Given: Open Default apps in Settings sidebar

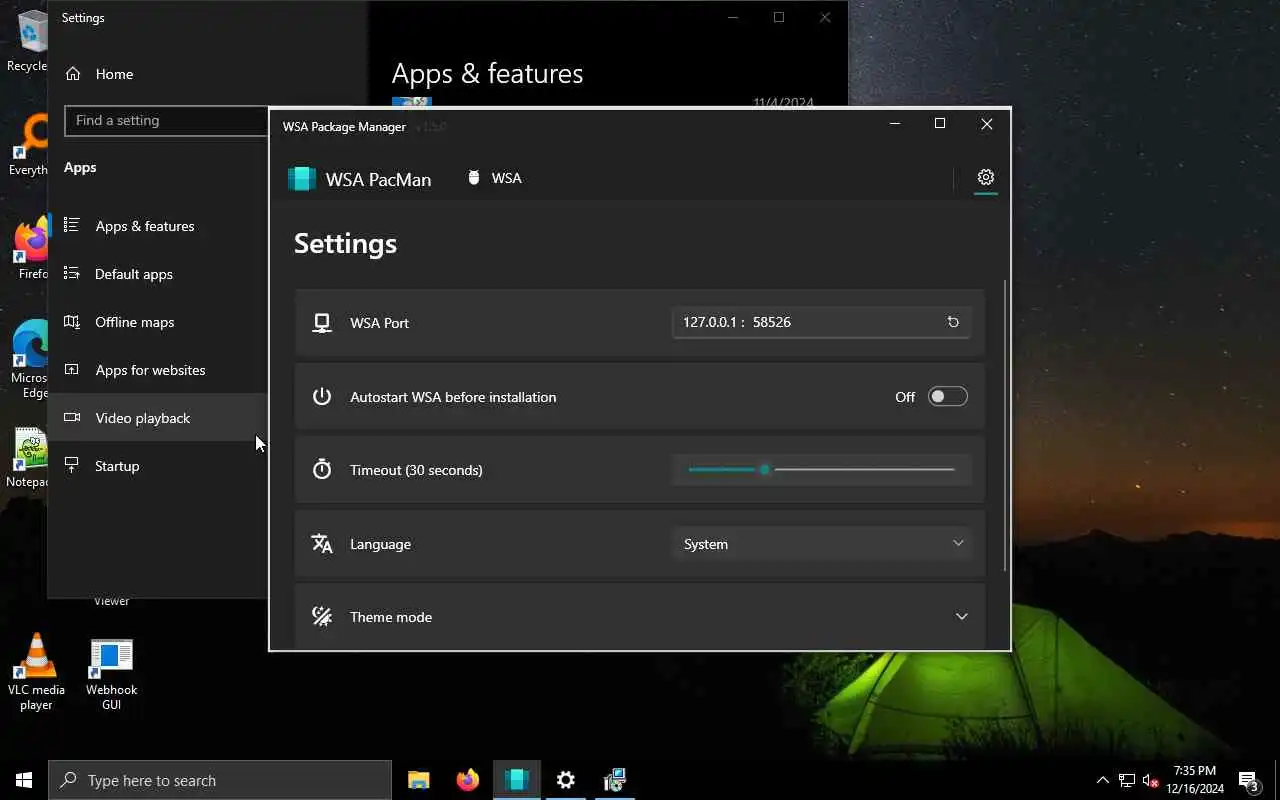Looking at the screenshot, I should (x=134, y=274).
